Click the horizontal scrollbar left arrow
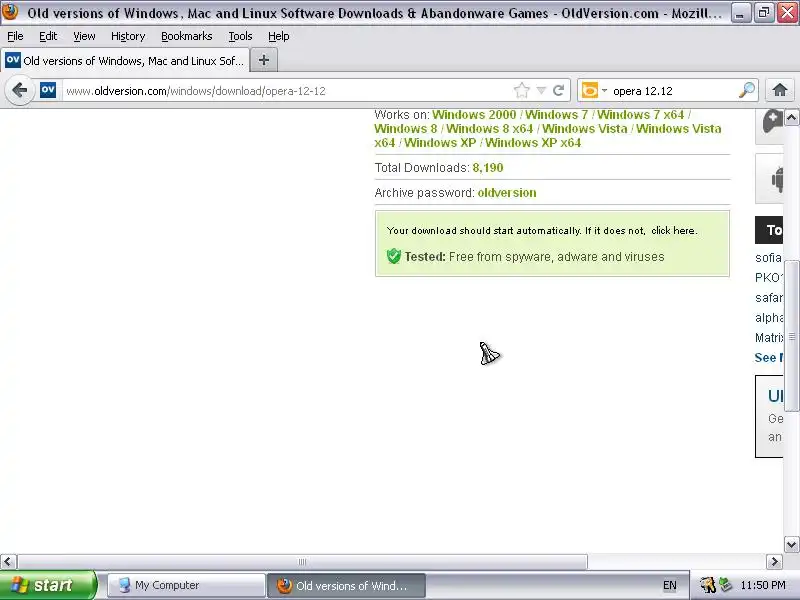Image resolution: width=800 pixels, height=600 pixels. point(8,562)
